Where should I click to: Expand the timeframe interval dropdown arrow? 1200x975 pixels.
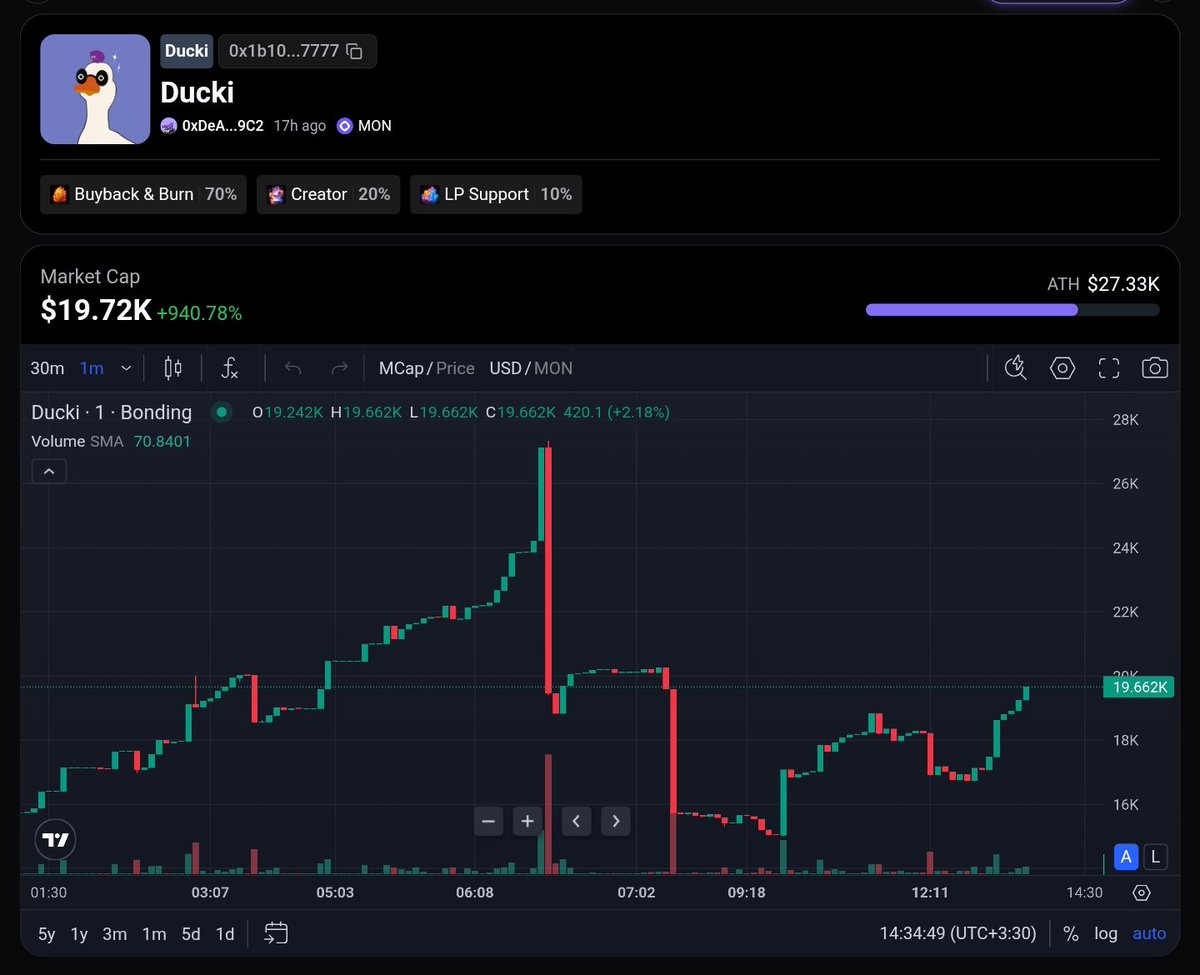pos(126,368)
